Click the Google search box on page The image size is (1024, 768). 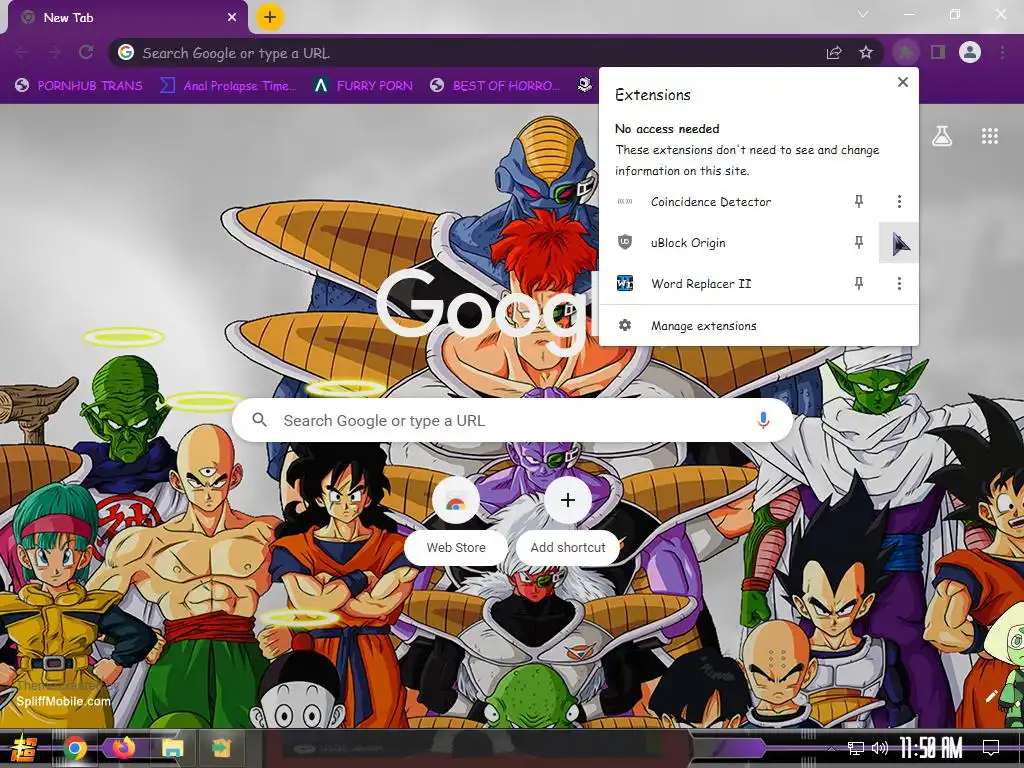click(x=513, y=420)
